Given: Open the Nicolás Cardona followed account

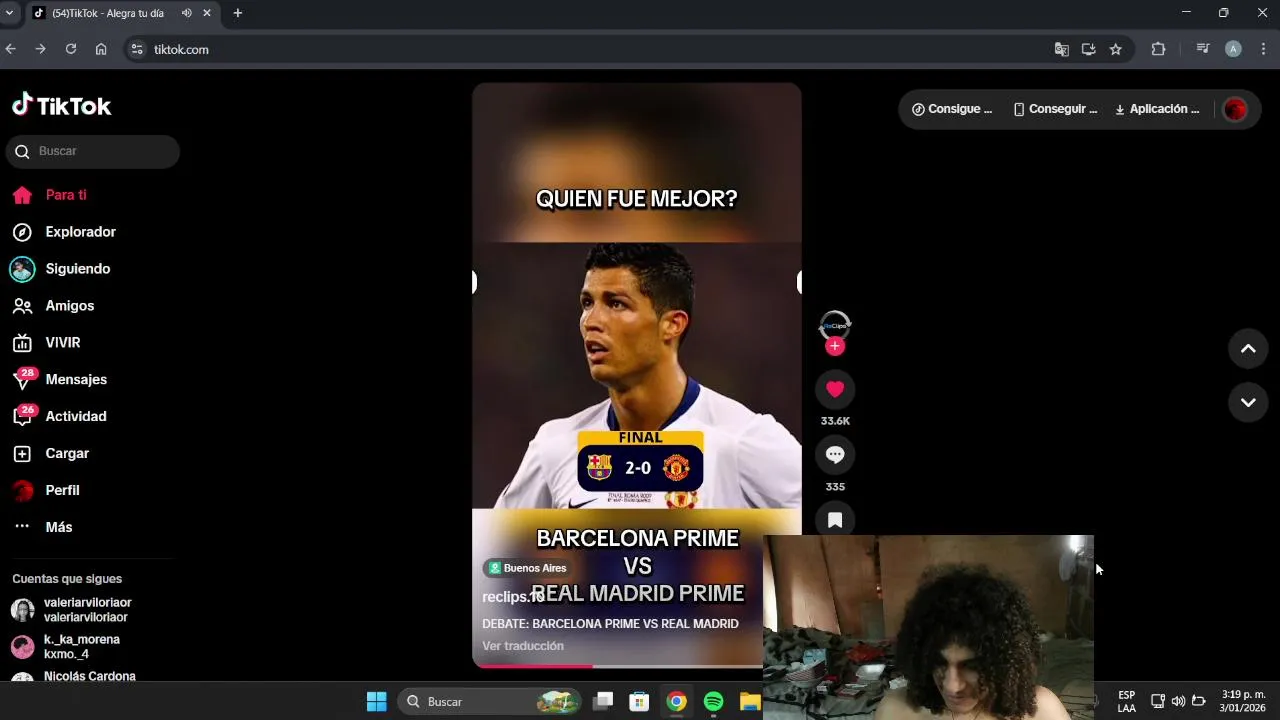Looking at the screenshot, I should click(x=74, y=677).
